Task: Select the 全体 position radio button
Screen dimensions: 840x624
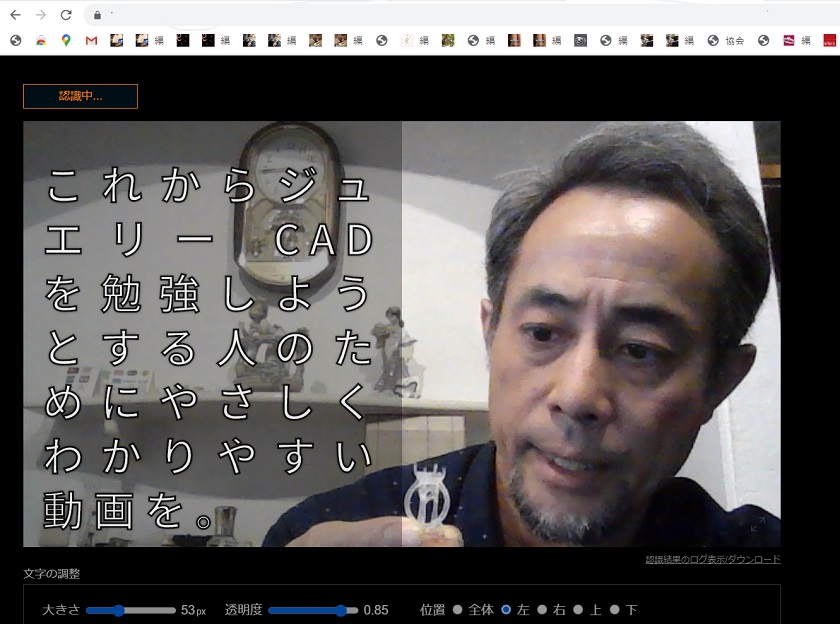Action: [x=458, y=609]
